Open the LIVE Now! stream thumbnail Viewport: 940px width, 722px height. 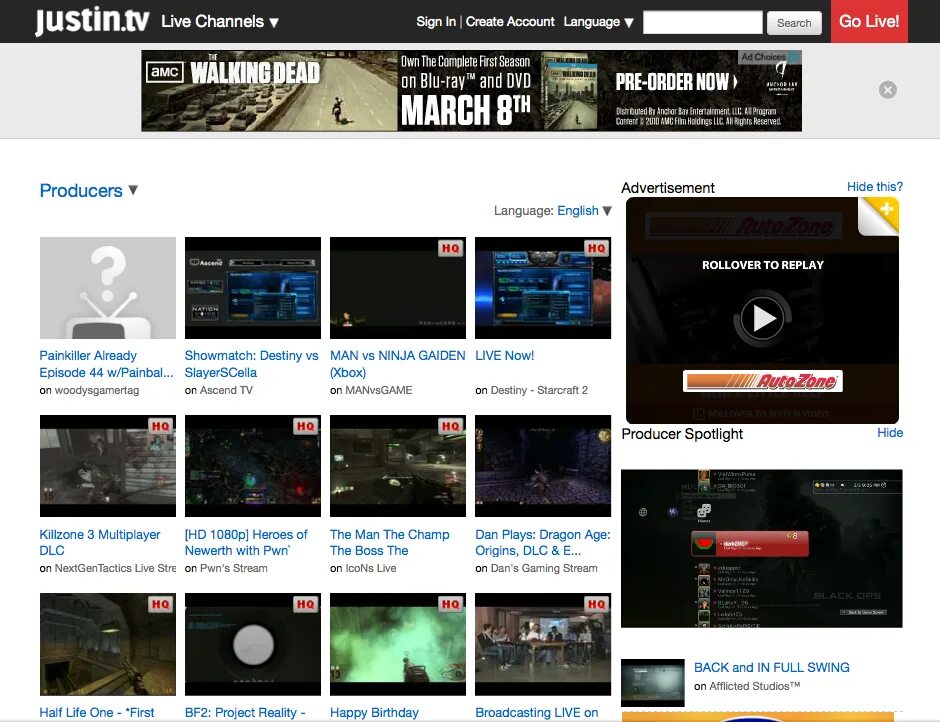click(x=543, y=288)
